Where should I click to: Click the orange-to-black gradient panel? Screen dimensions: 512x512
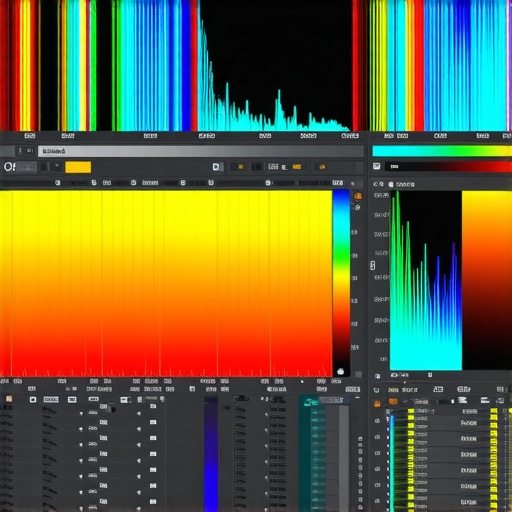click(487, 280)
